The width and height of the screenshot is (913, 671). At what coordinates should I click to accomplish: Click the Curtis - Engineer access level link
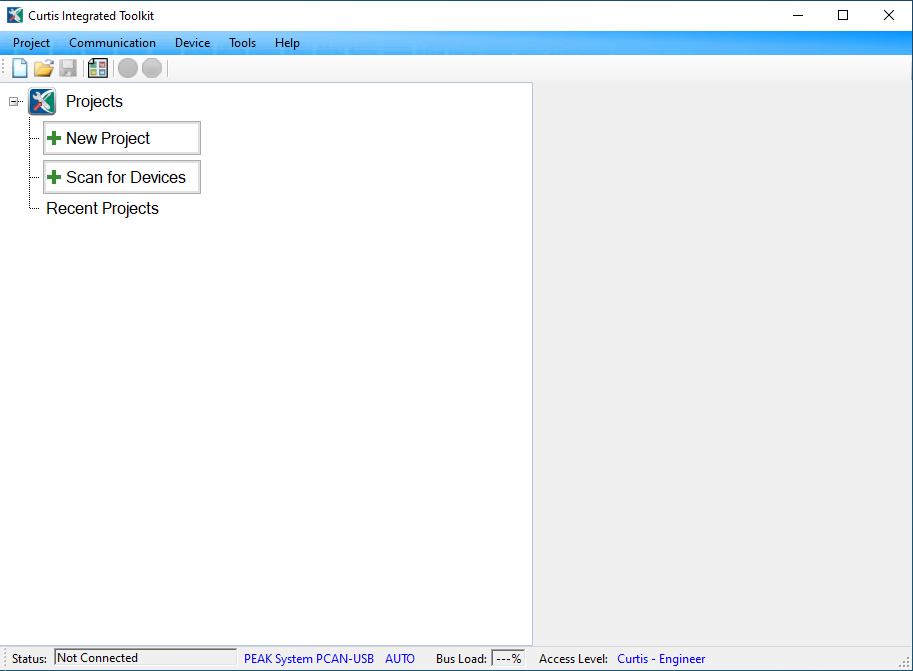pyautogui.click(x=661, y=659)
